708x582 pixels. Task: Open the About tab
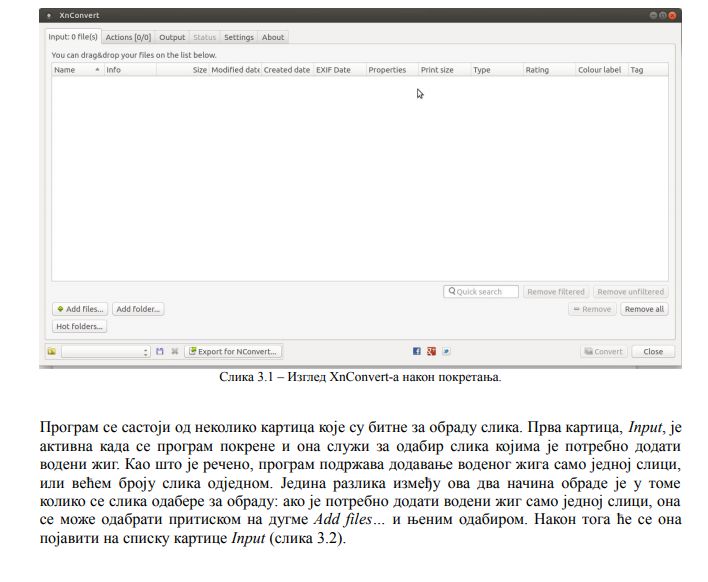[273, 37]
